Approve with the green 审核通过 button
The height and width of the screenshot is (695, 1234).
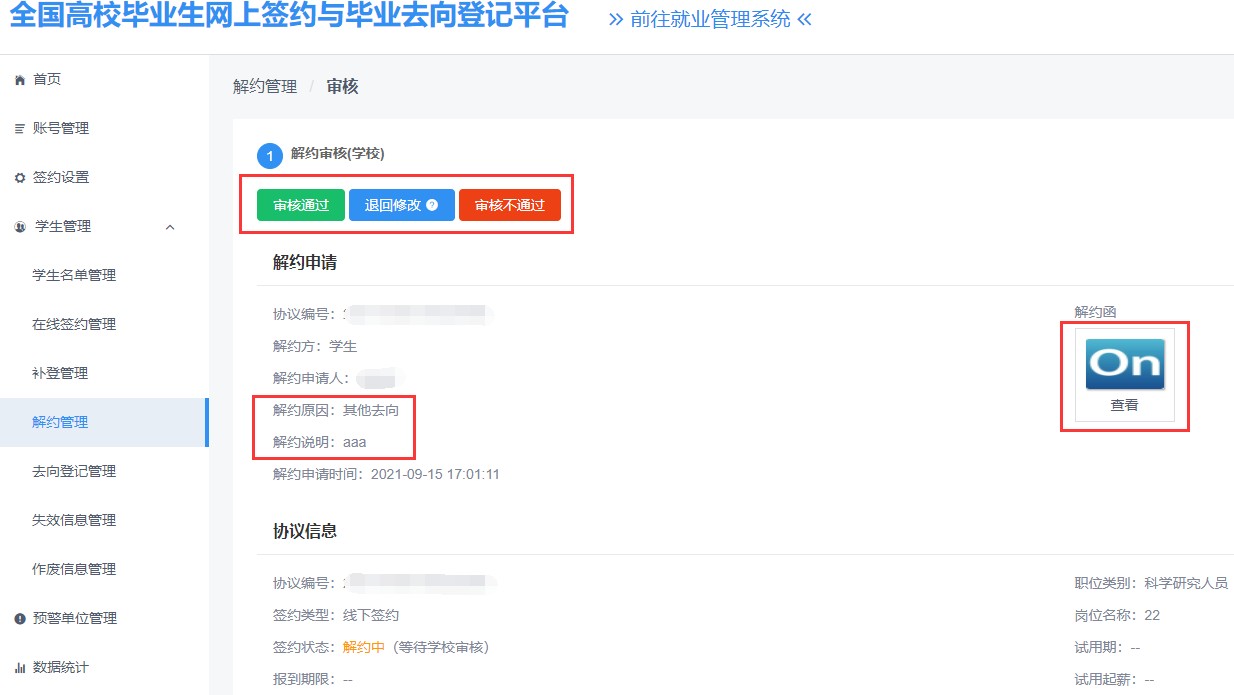click(301, 205)
